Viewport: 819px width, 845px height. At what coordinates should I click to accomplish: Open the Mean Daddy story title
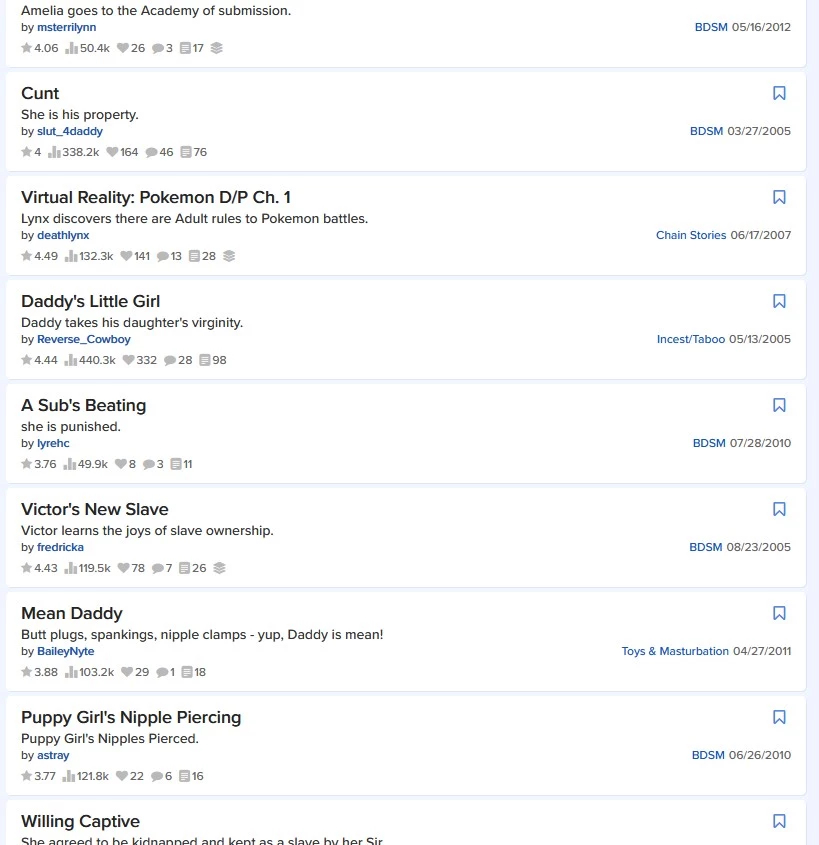pos(72,613)
